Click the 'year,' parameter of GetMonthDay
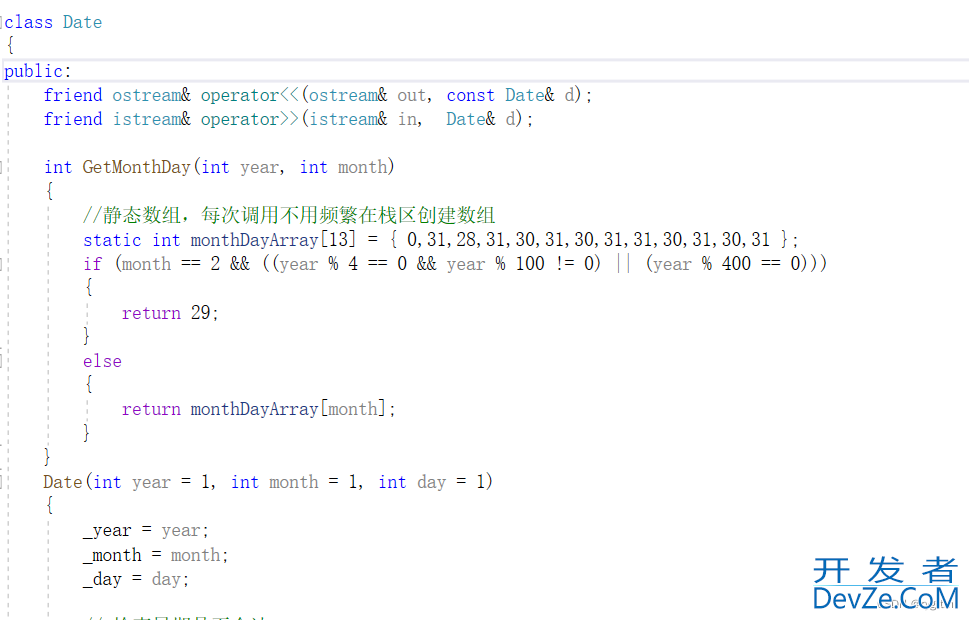The image size is (969, 620). click(262, 168)
